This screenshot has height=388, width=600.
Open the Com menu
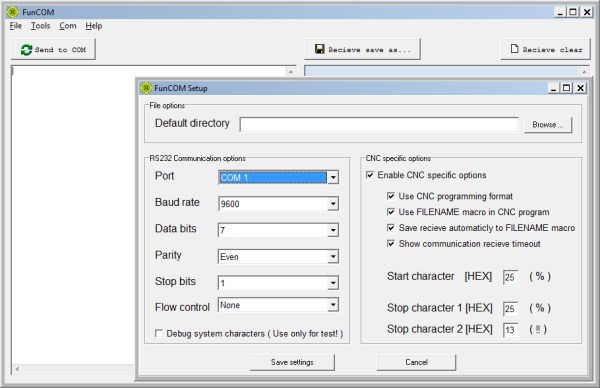68,26
